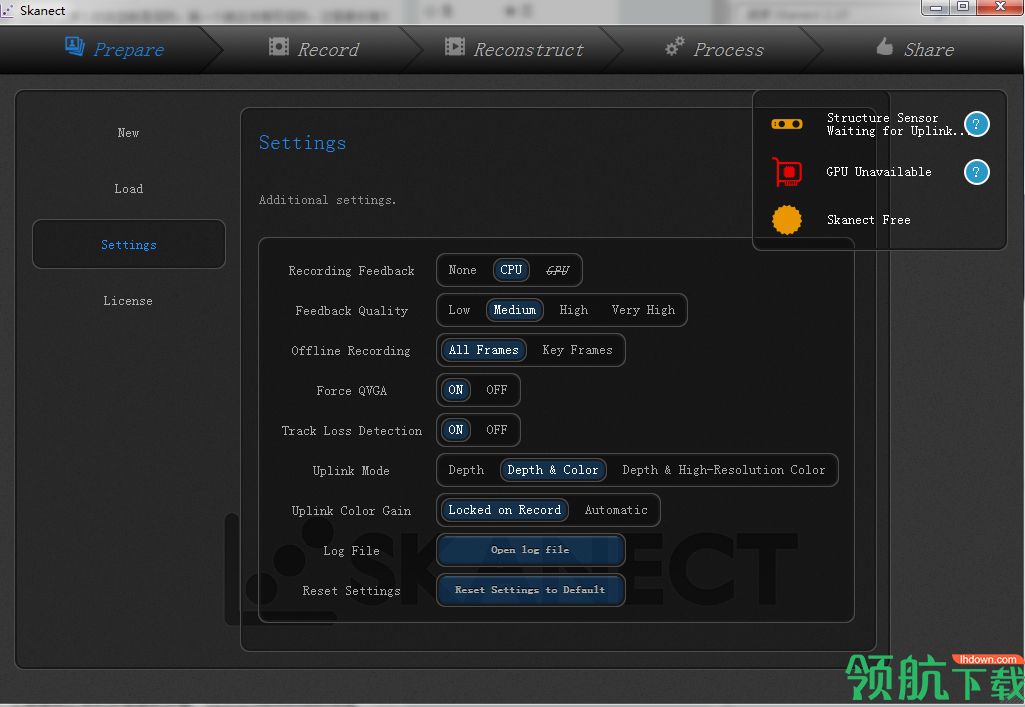Click the red GPU card icon

[x=787, y=172]
